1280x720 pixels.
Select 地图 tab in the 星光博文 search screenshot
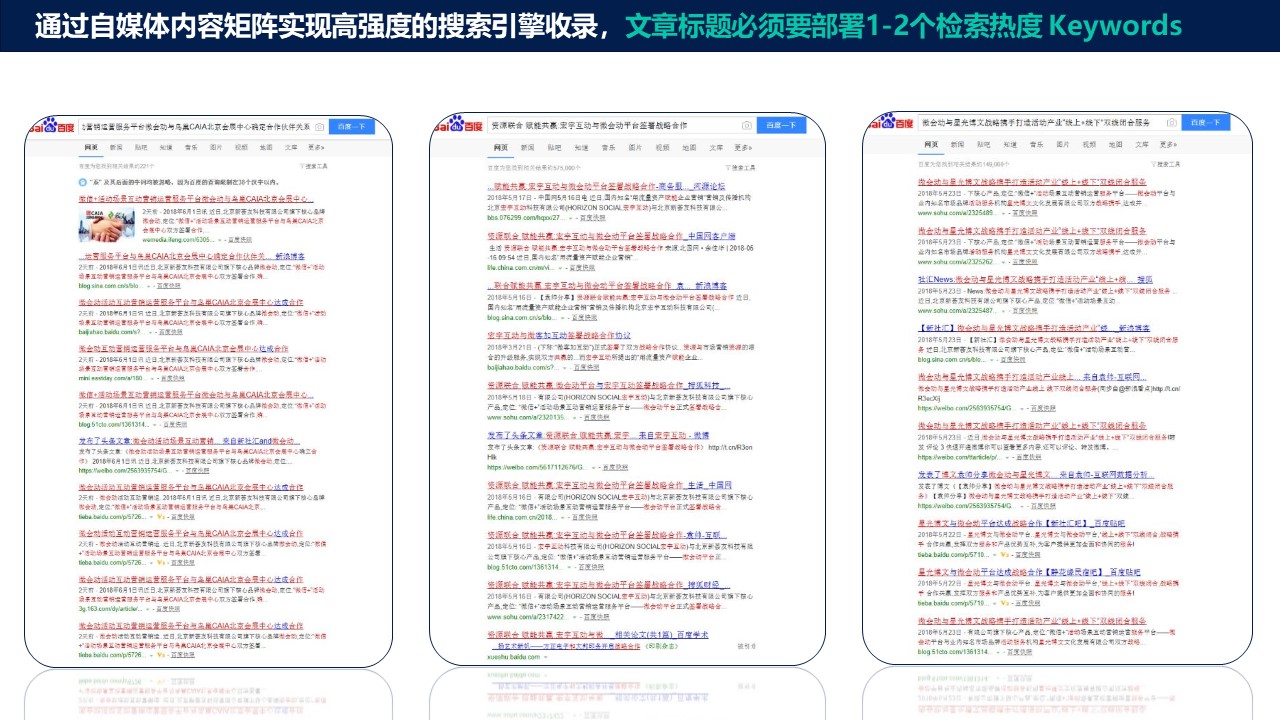[x=1115, y=145]
